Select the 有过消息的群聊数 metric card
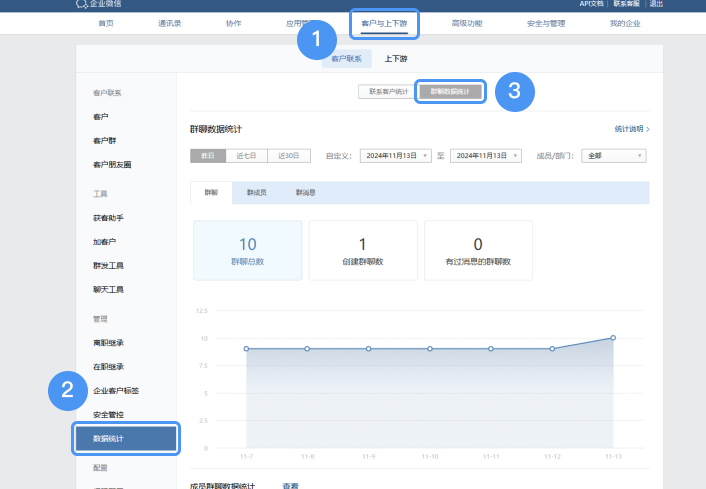Viewport: 706px width, 489px height. 478,250
